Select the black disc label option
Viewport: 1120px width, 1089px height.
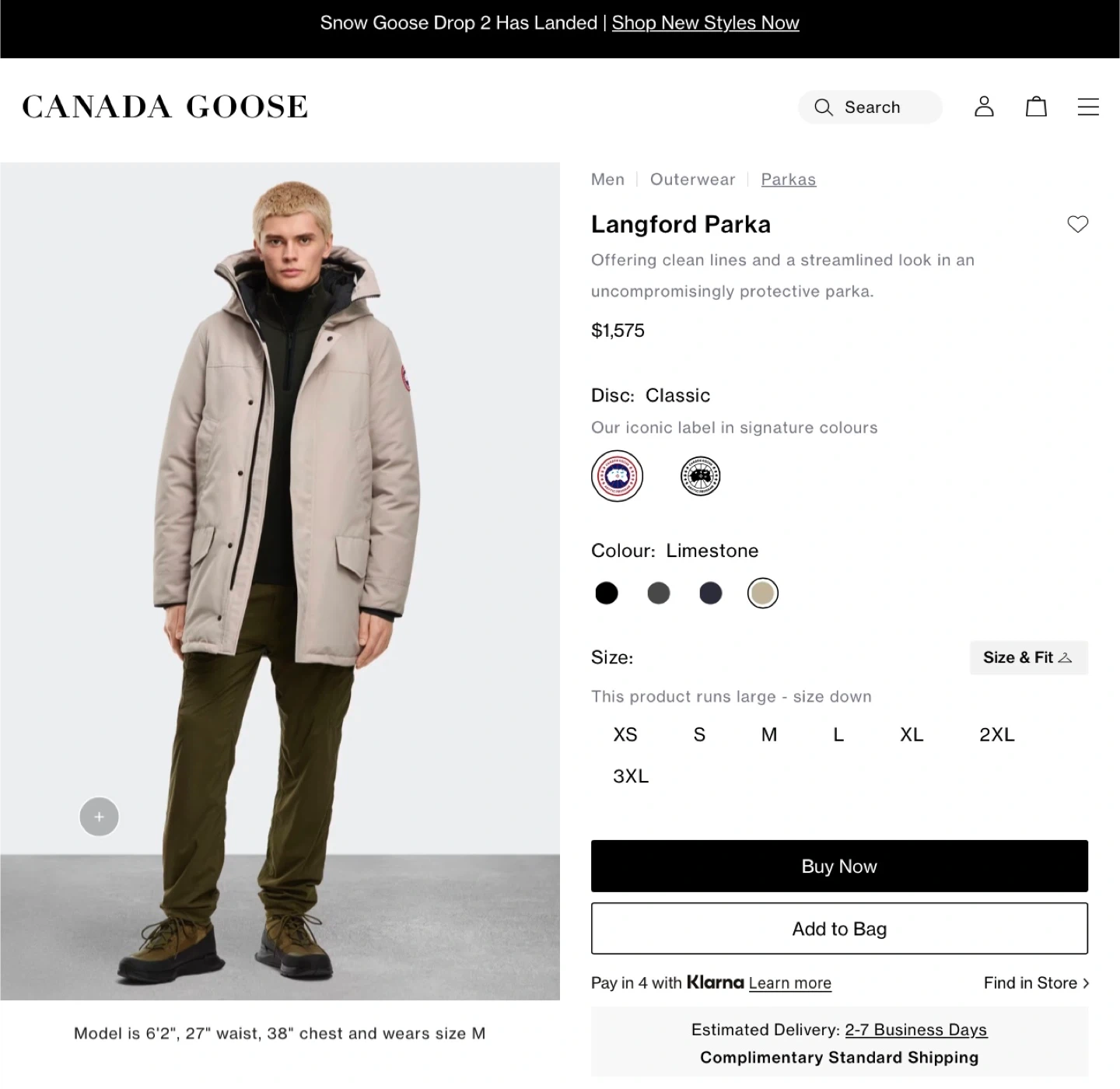tap(700, 476)
